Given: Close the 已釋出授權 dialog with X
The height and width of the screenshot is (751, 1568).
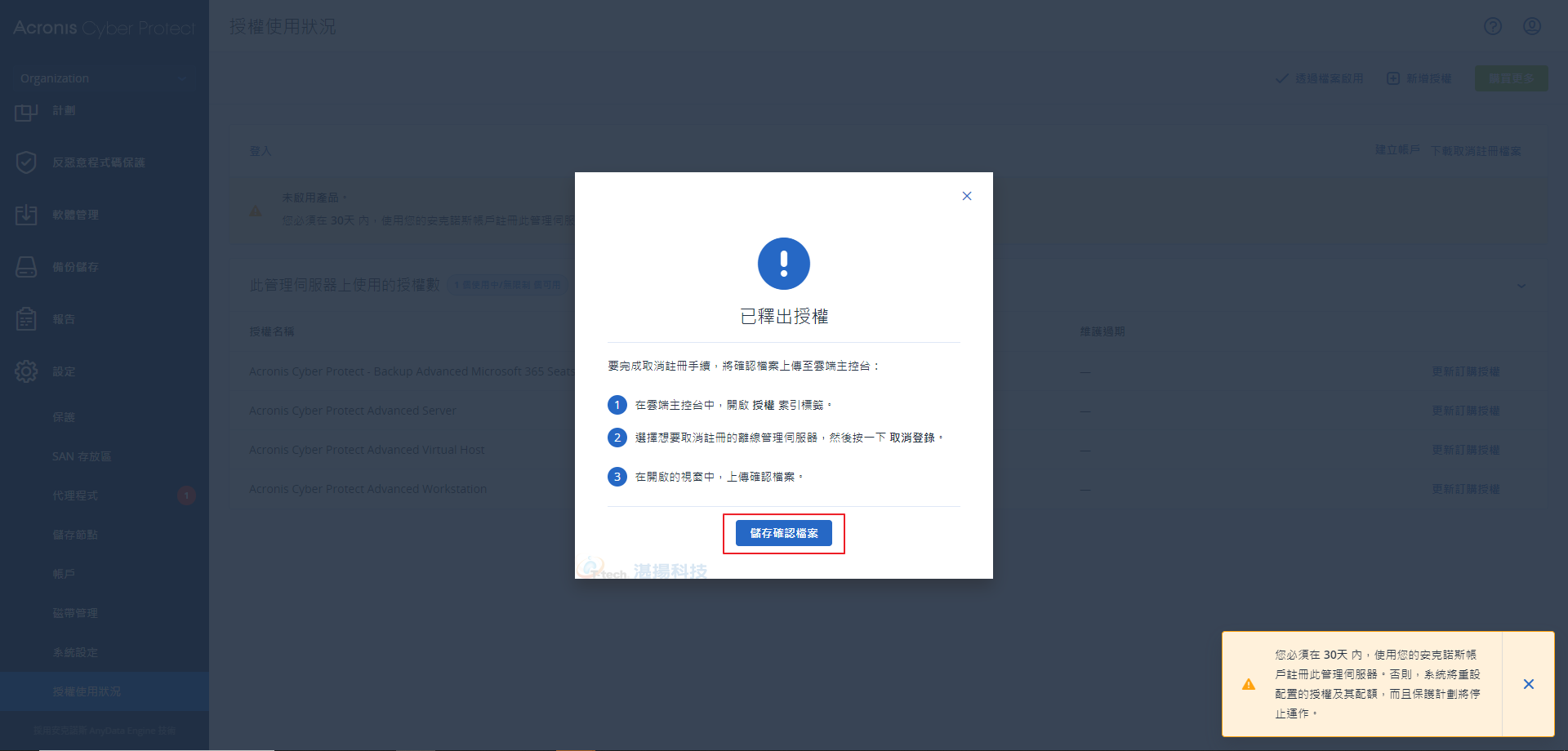Looking at the screenshot, I should [x=967, y=196].
